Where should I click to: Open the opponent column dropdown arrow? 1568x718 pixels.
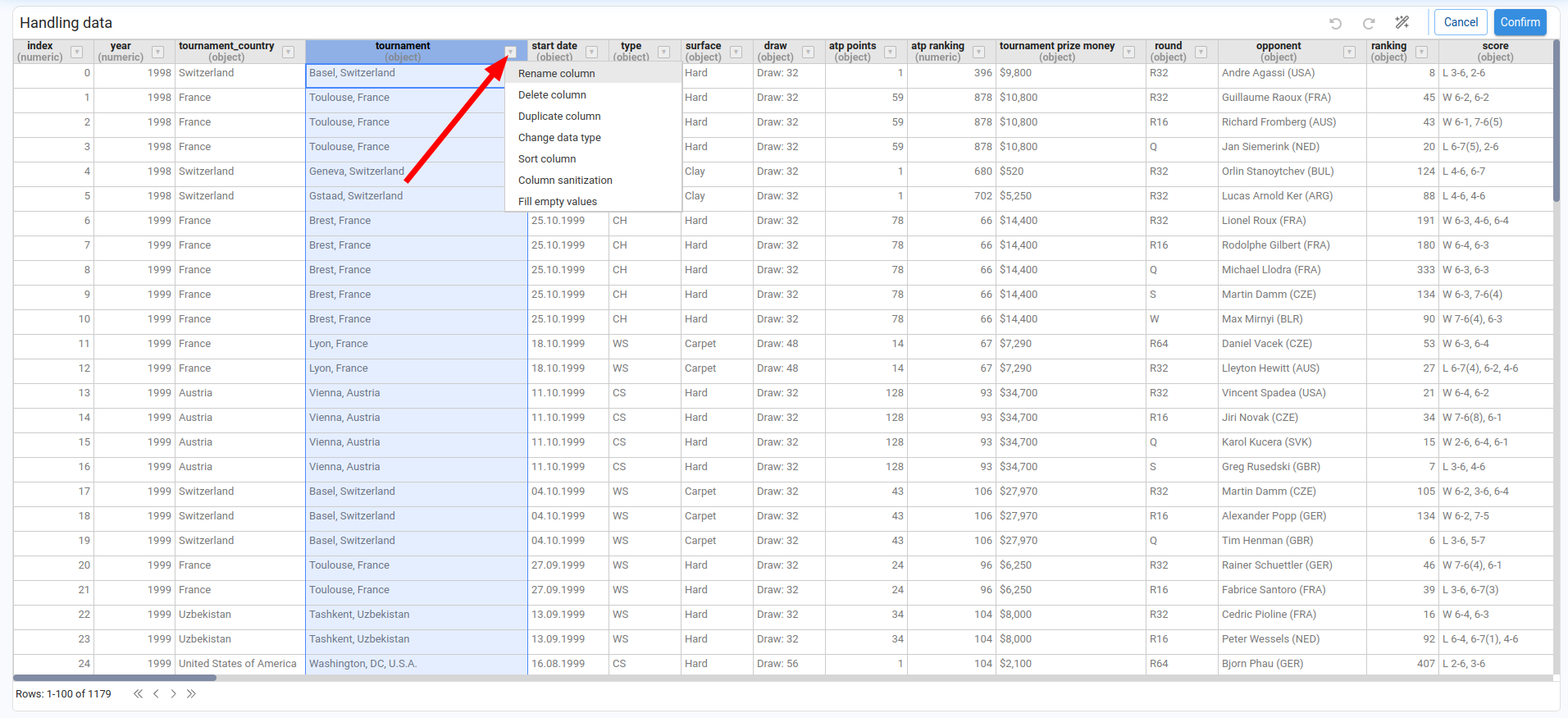[1349, 53]
